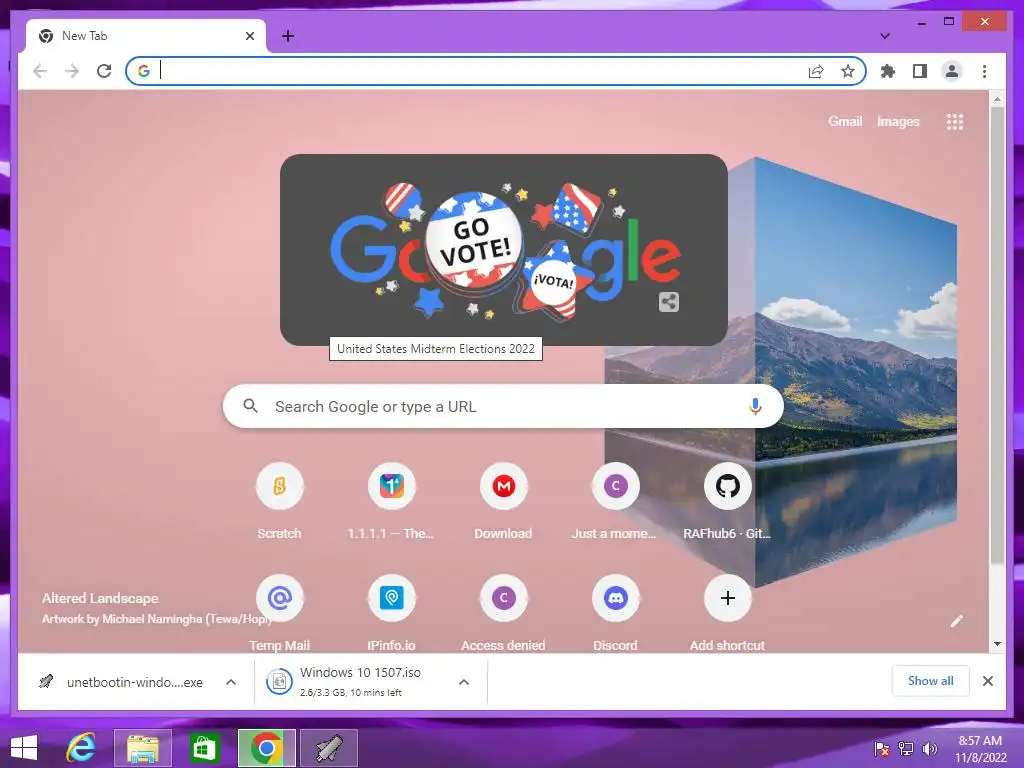Click the Windows 10 1507.iso download progress icon

(279, 682)
